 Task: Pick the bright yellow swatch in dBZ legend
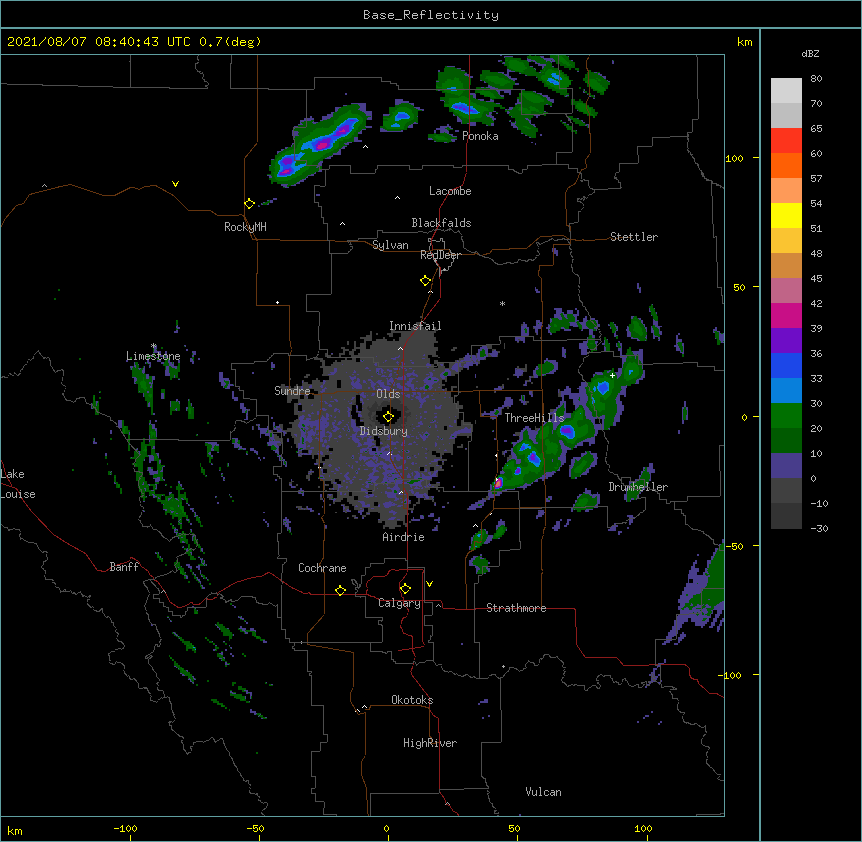(x=786, y=215)
